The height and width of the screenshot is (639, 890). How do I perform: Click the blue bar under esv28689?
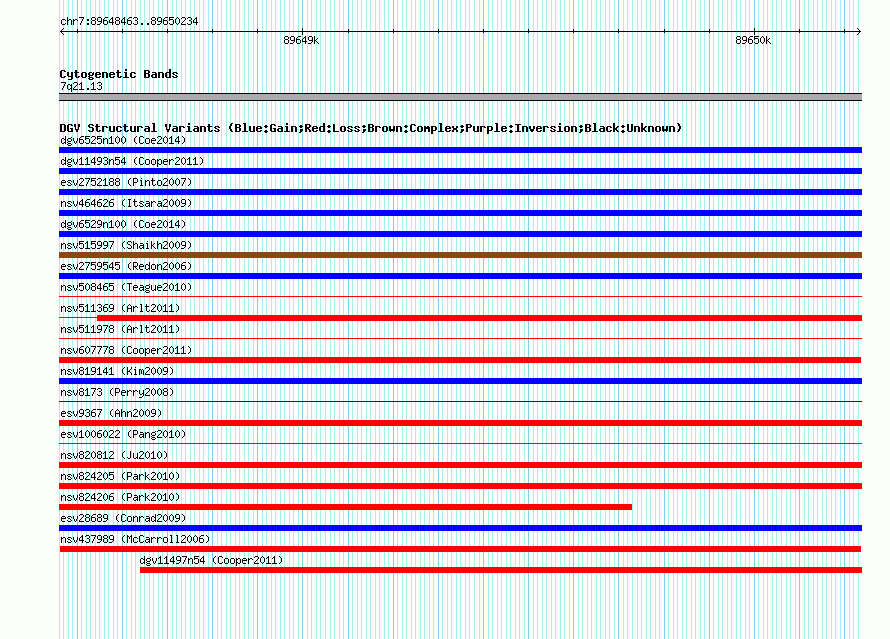[x=460, y=528]
